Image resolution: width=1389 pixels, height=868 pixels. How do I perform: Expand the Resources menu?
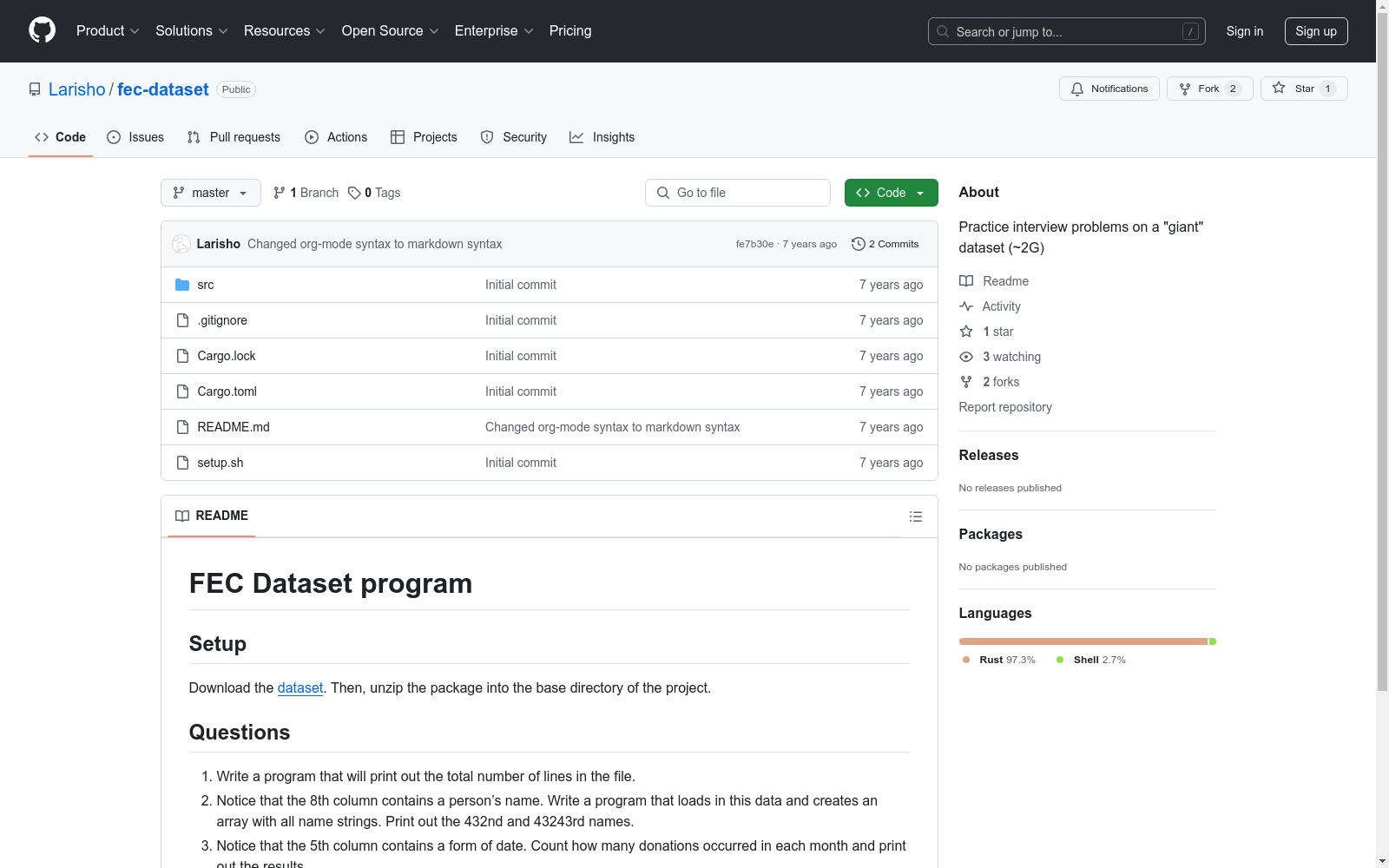(285, 30)
